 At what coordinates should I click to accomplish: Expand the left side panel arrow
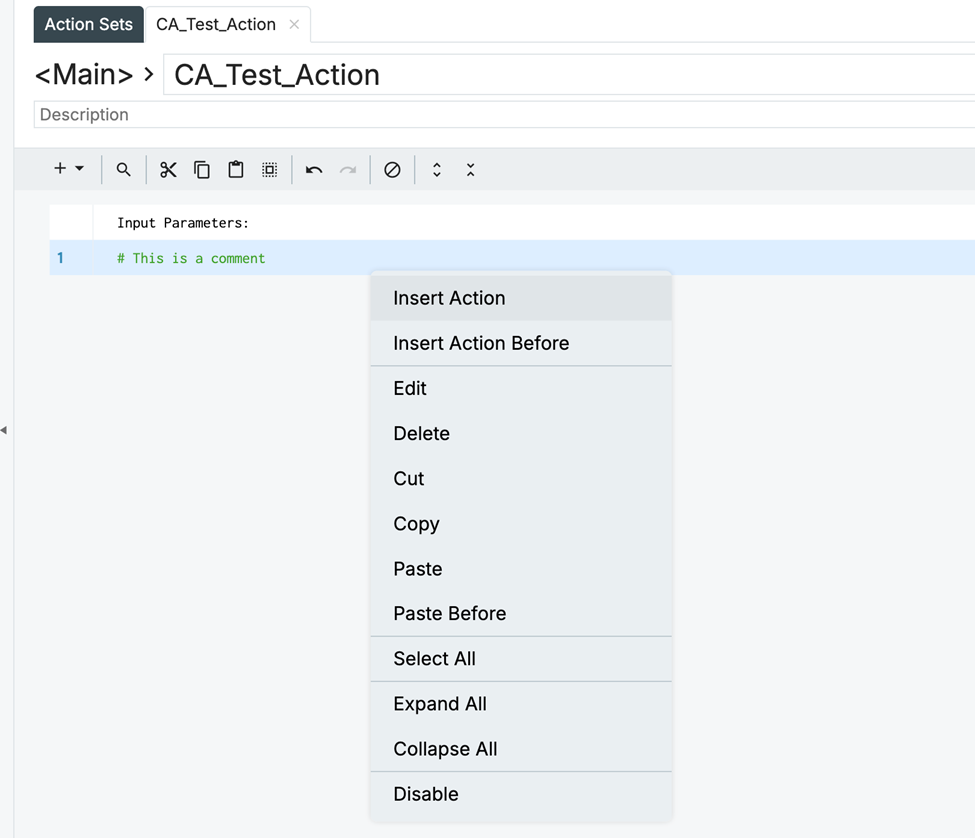(4, 430)
